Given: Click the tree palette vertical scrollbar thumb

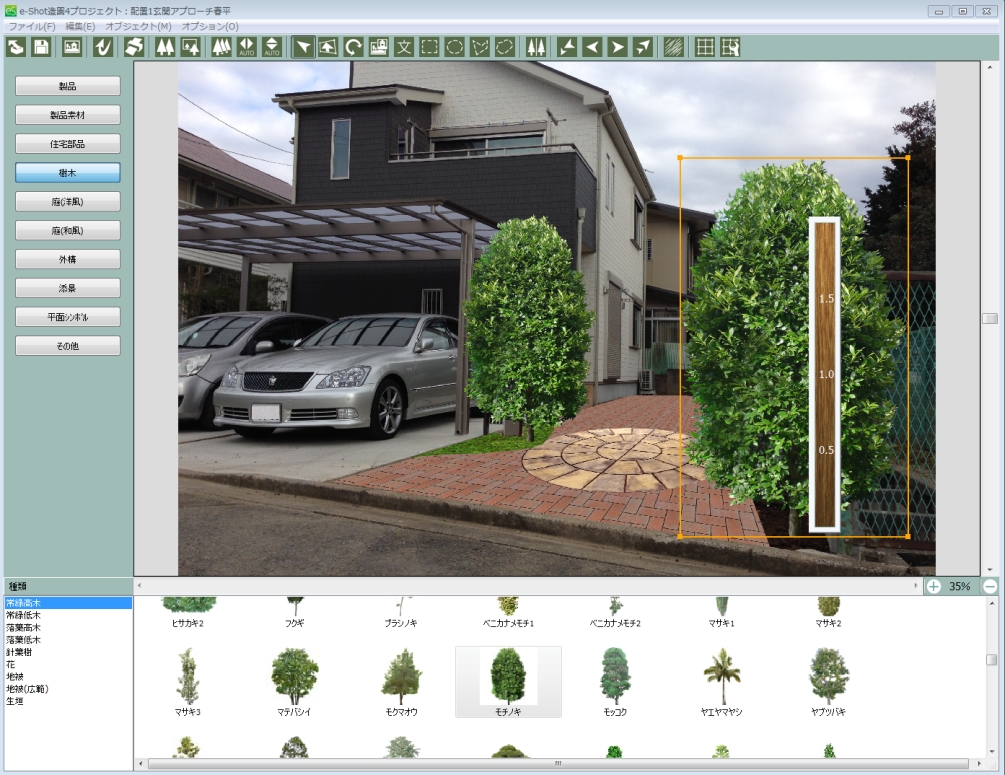Looking at the screenshot, I should click(991, 660).
